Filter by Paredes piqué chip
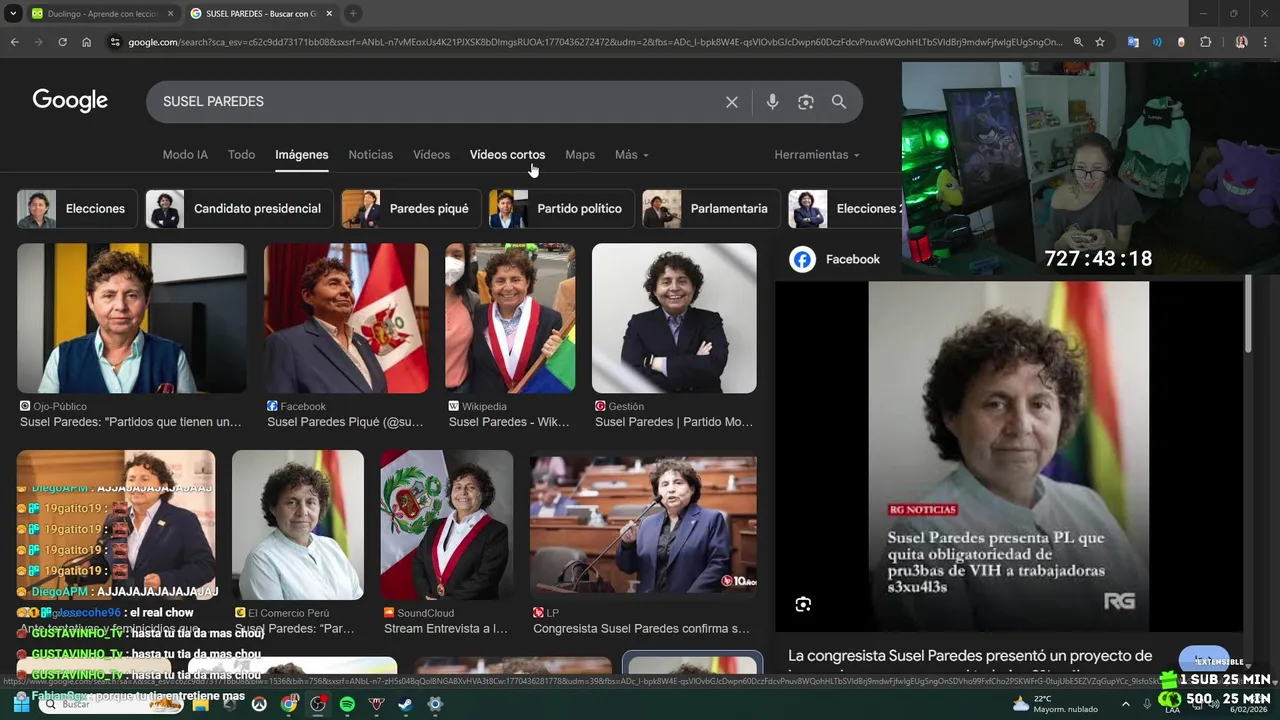 point(410,209)
